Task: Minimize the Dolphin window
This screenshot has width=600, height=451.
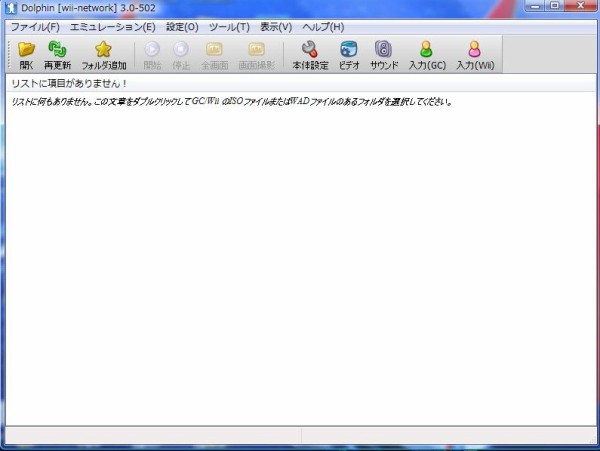Action: (x=536, y=6)
